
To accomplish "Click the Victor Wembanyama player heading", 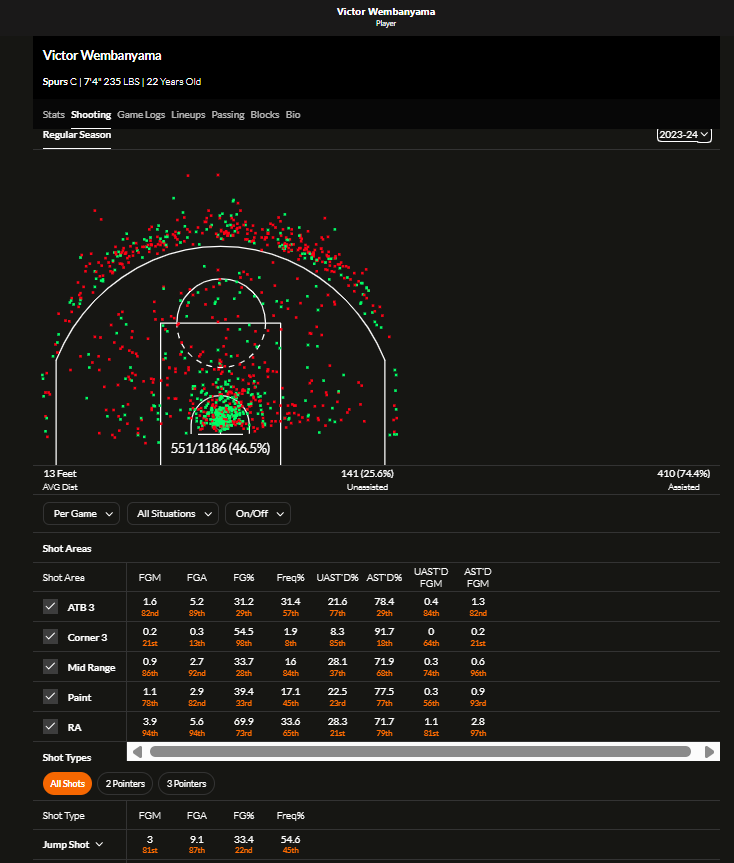I will click(x=102, y=56).
